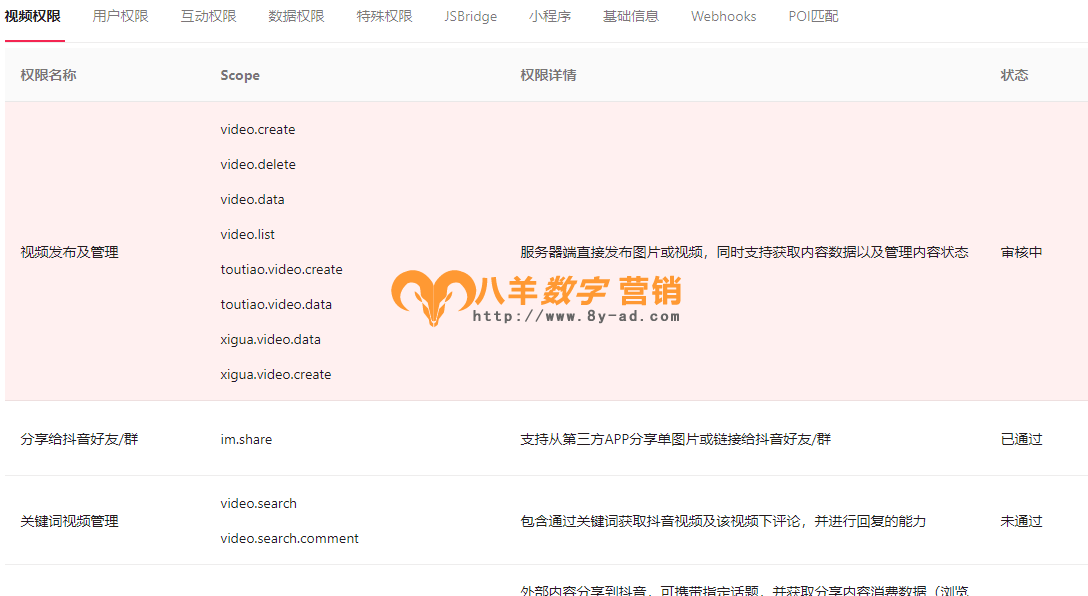This screenshot has height=596, width=1088.
Task: Click the 状态 column header
Action: click(1014, 75)
